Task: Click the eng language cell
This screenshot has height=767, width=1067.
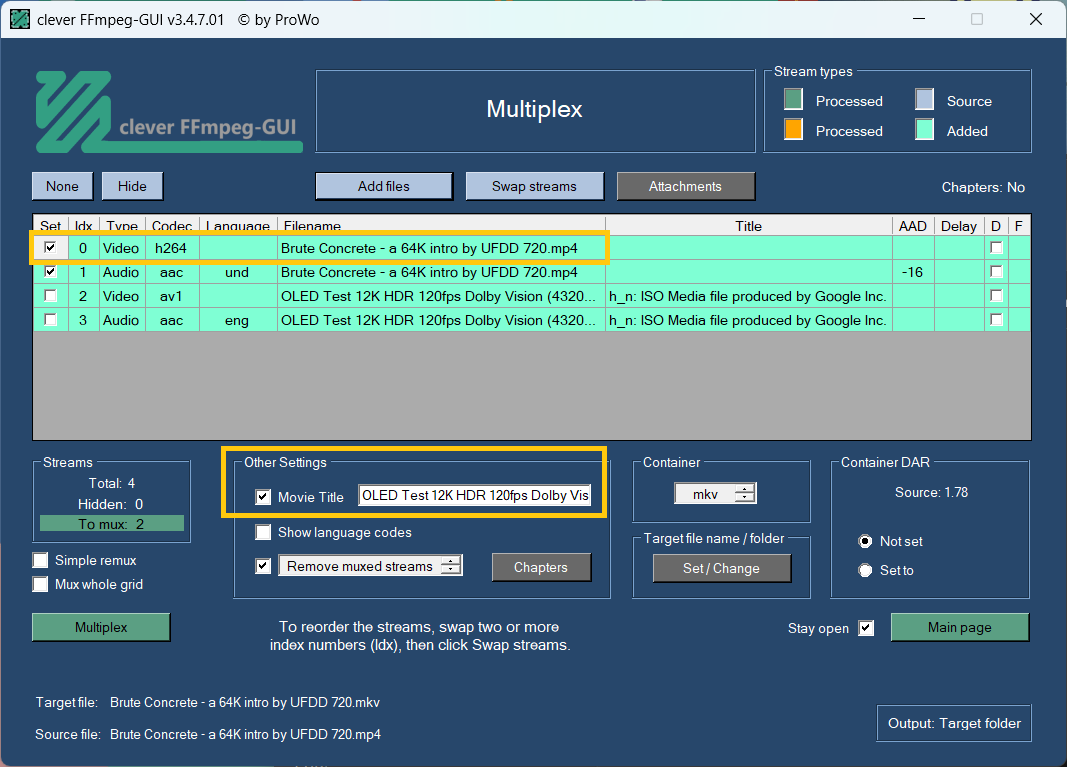Action: 237,320
